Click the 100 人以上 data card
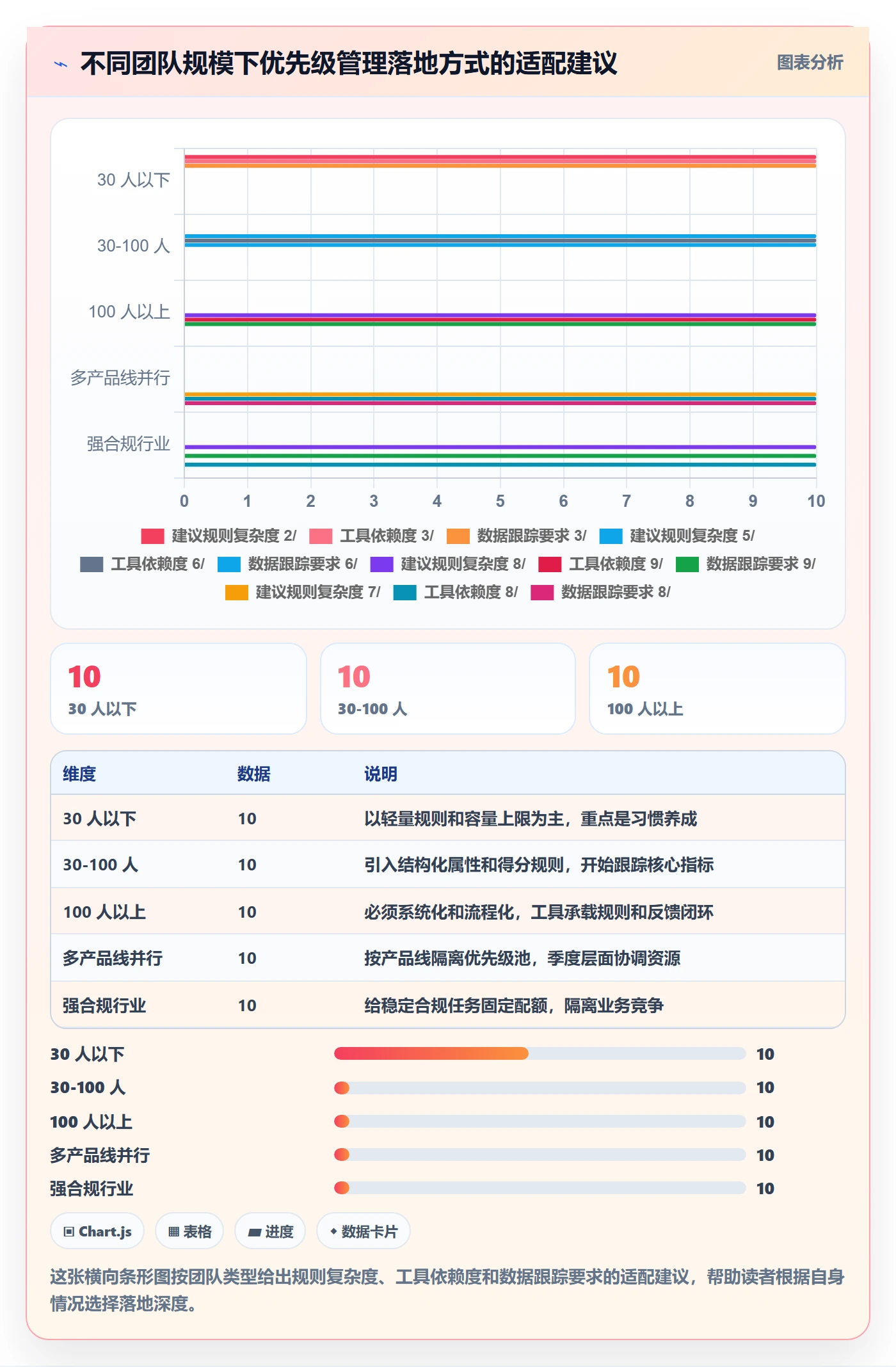Screen dimensions: 896x1367 click(x=717, y=689)
